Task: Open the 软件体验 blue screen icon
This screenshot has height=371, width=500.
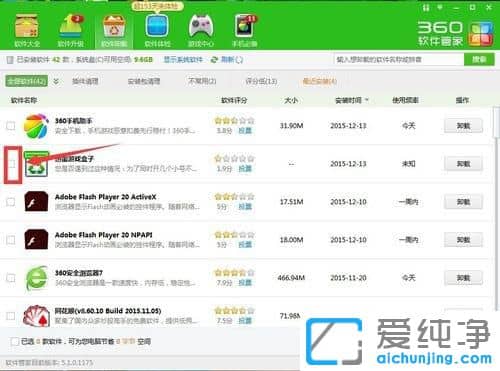Action: click(x=157, y=26)
